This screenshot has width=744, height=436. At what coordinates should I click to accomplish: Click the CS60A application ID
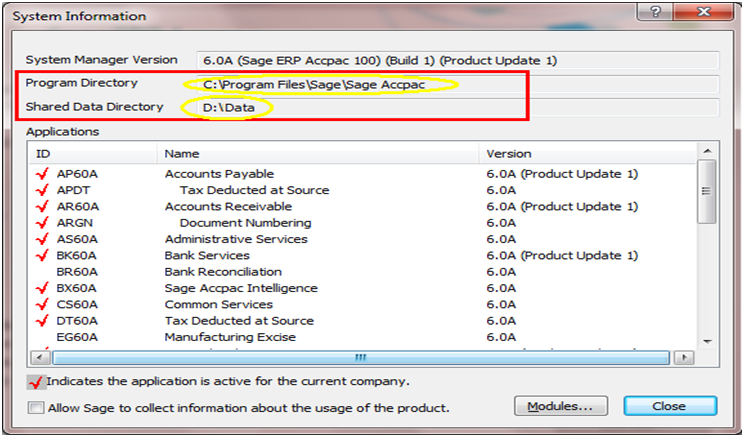76,304
